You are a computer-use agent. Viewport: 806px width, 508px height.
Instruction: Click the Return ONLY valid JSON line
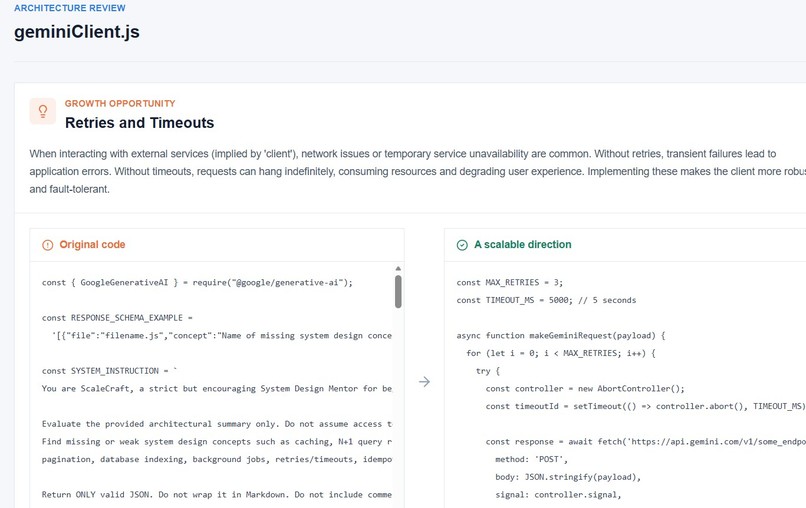[x=217, y=494]
